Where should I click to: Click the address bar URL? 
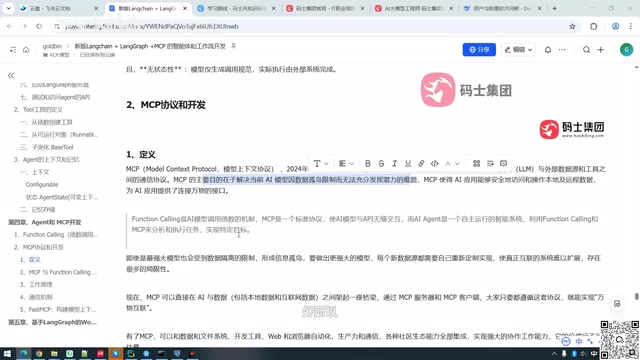pos(151,26)
